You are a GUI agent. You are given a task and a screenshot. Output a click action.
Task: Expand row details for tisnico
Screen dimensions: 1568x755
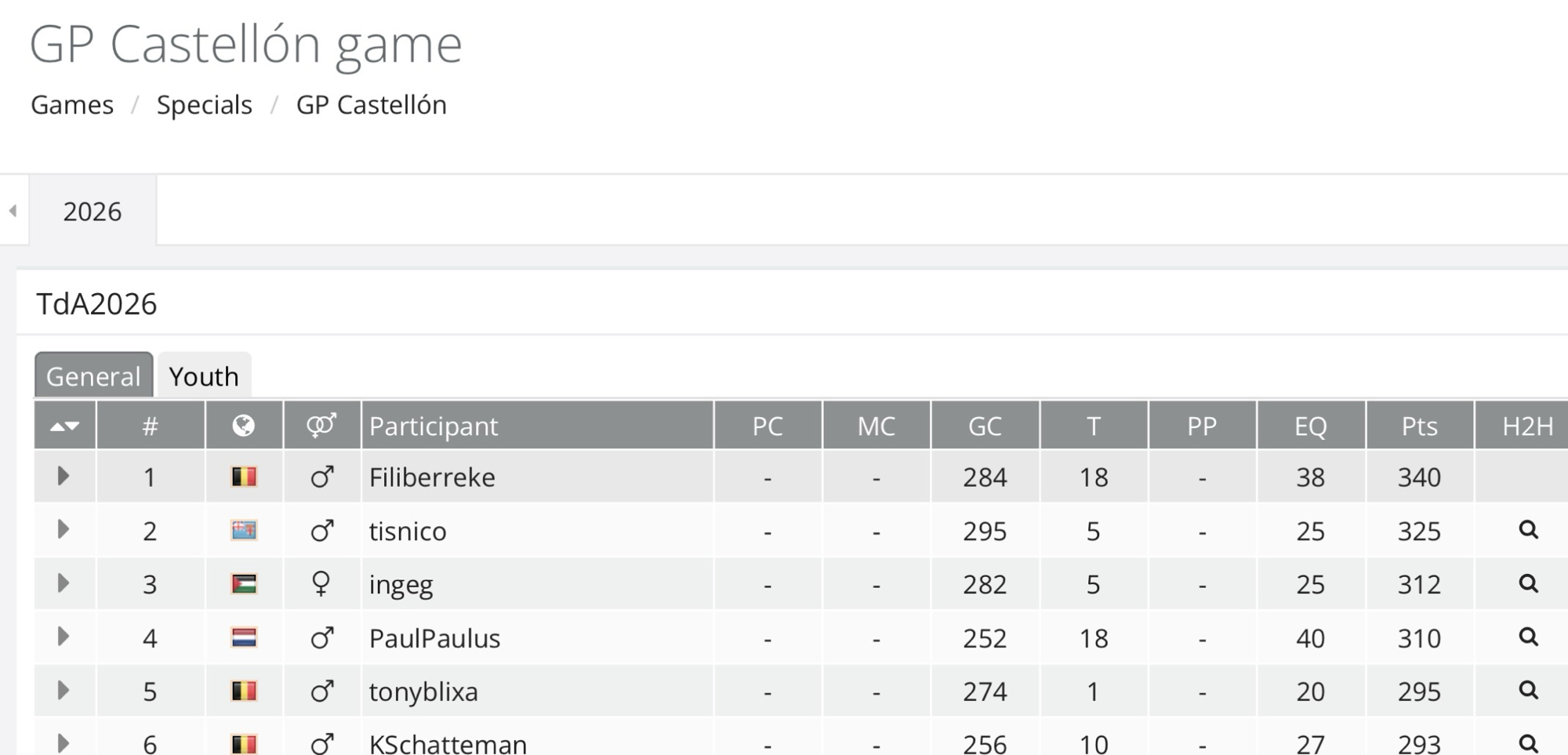[x=64, y=530]
